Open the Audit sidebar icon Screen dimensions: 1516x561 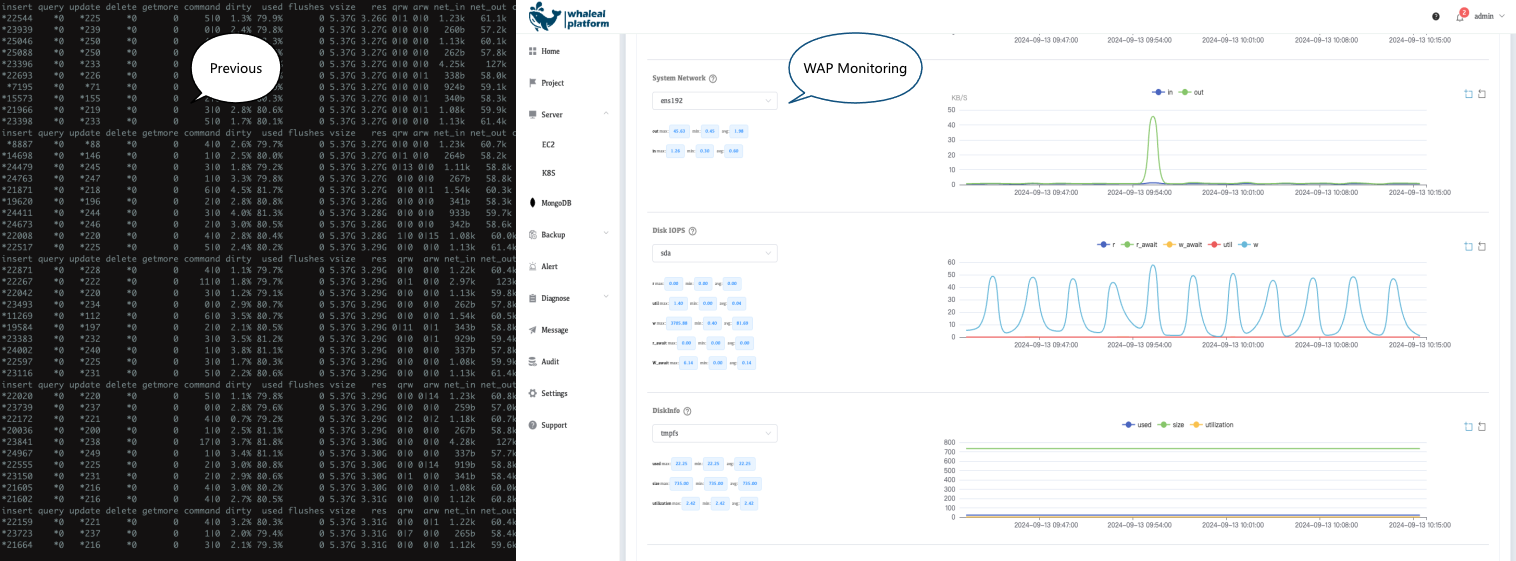pyautogui.click(x=532, y=362)
